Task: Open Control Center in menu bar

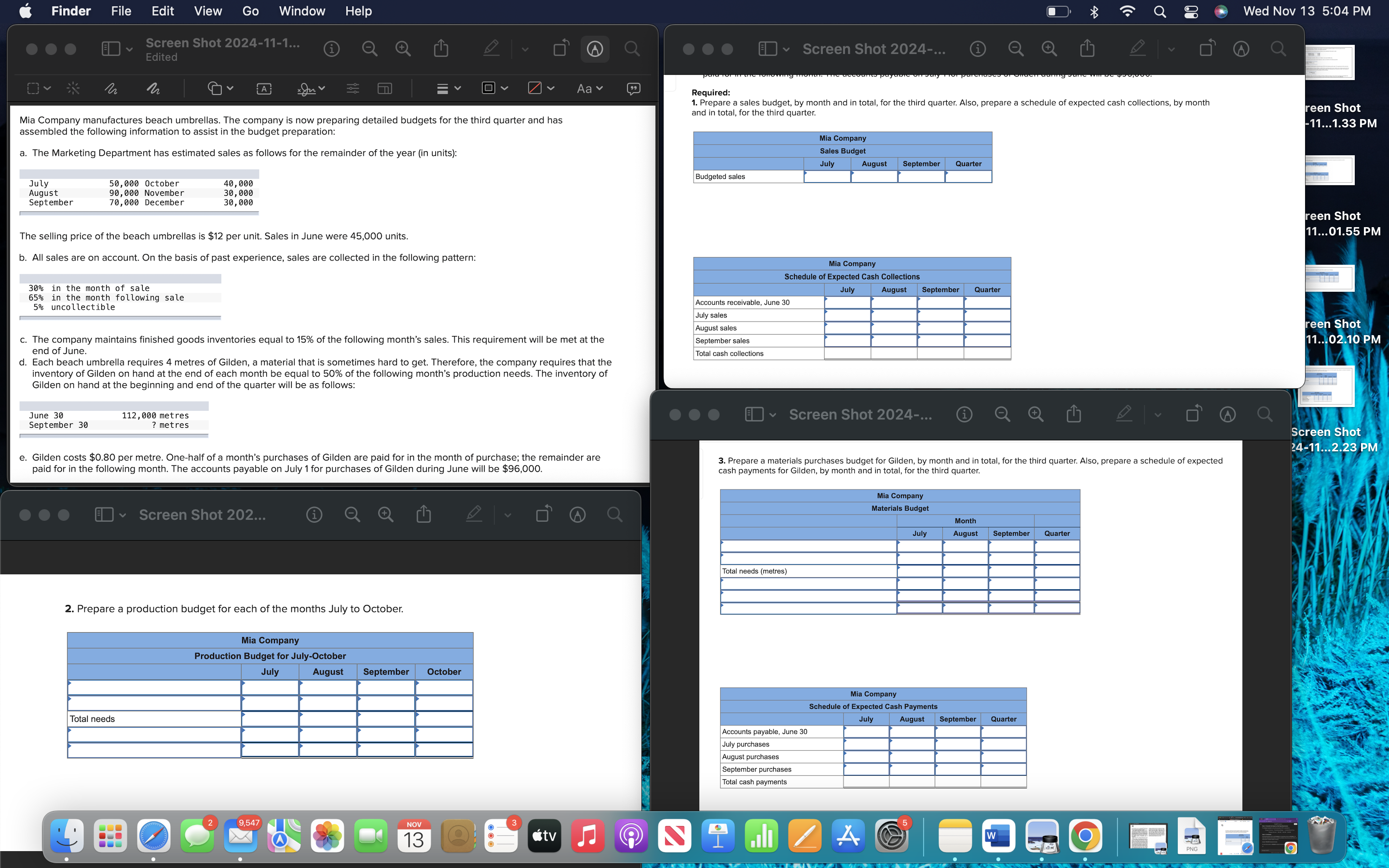Action: 1191,11
